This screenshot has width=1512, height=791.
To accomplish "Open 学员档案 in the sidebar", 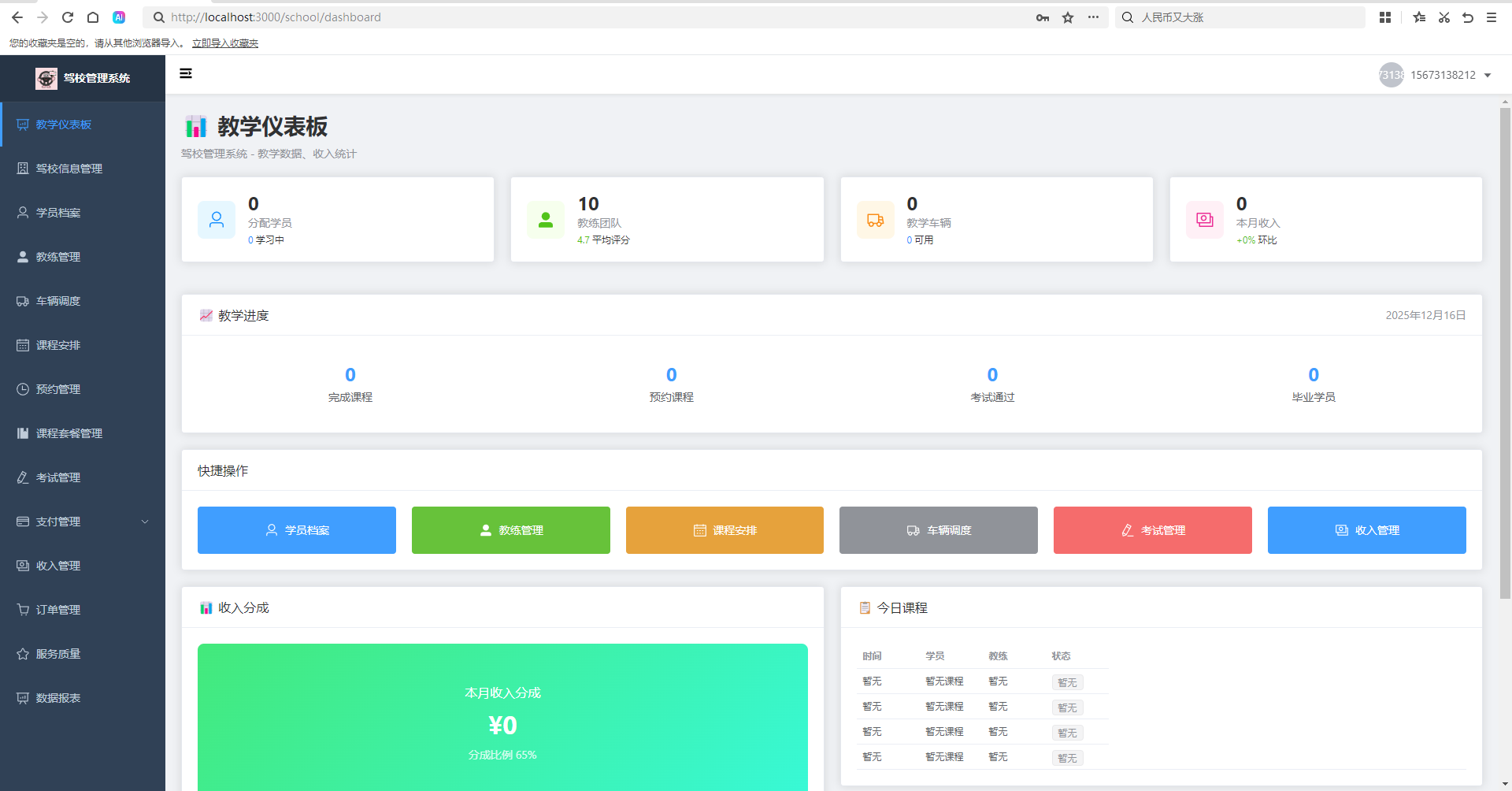I will pos(58,213).
